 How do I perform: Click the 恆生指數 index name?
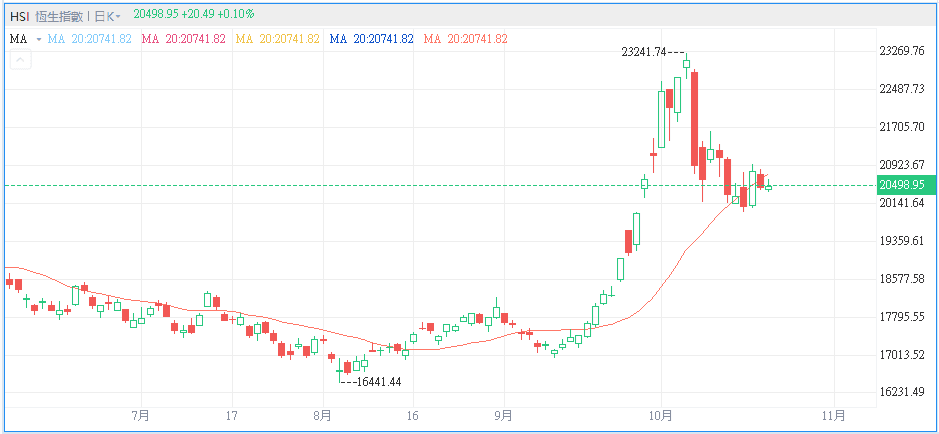59,15
